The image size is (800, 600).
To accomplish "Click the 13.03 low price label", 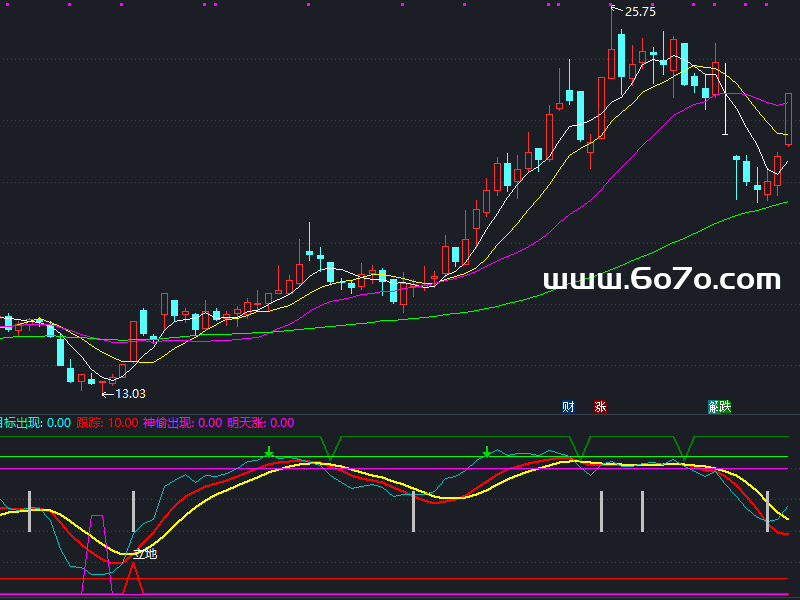I will [130, 394].
